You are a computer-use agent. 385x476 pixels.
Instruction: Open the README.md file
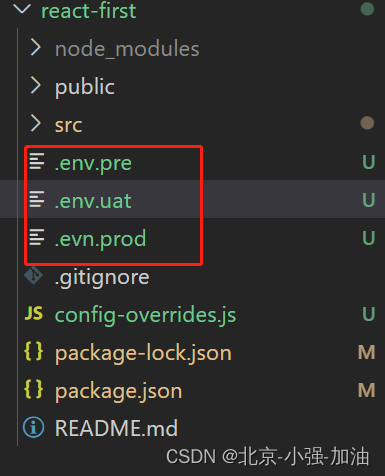point(116,428)
